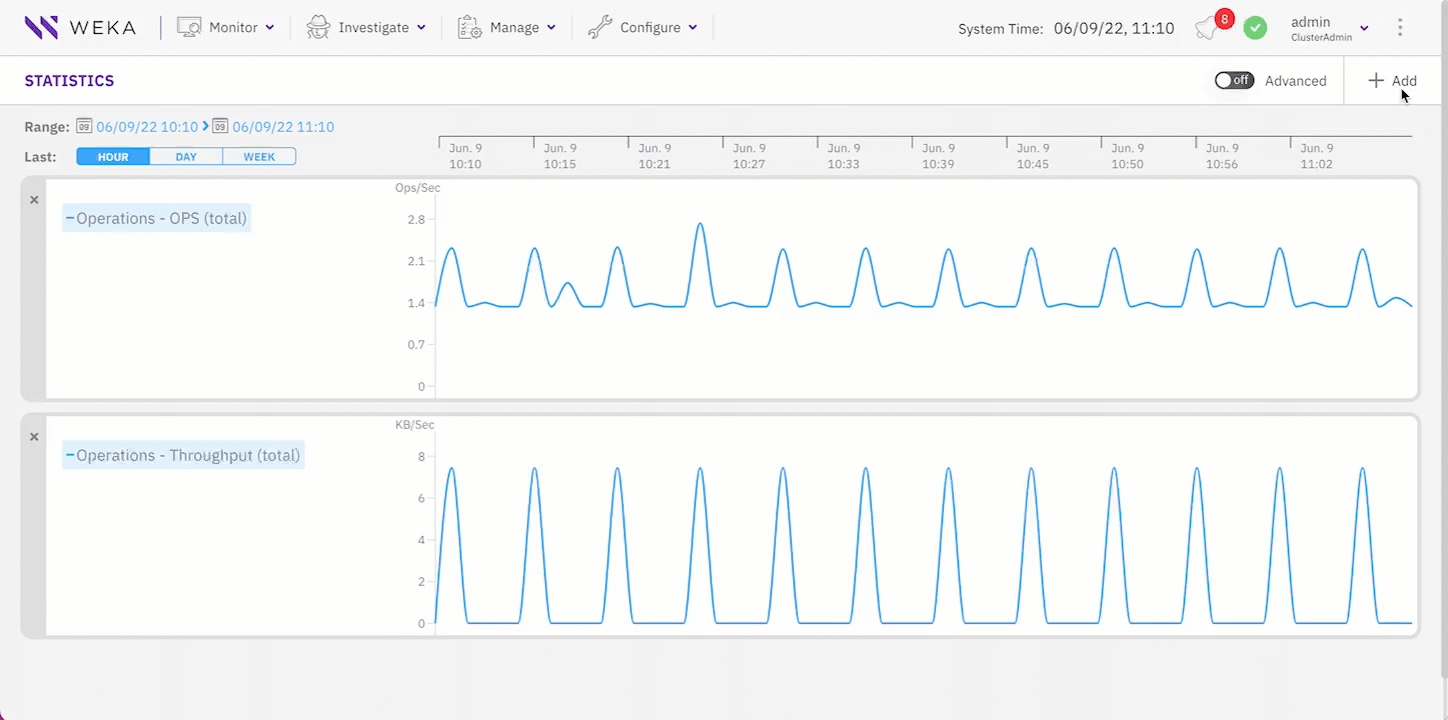Click the range end calendar icon
This screenshot has width=1448, height=720.
click(221, 127)
